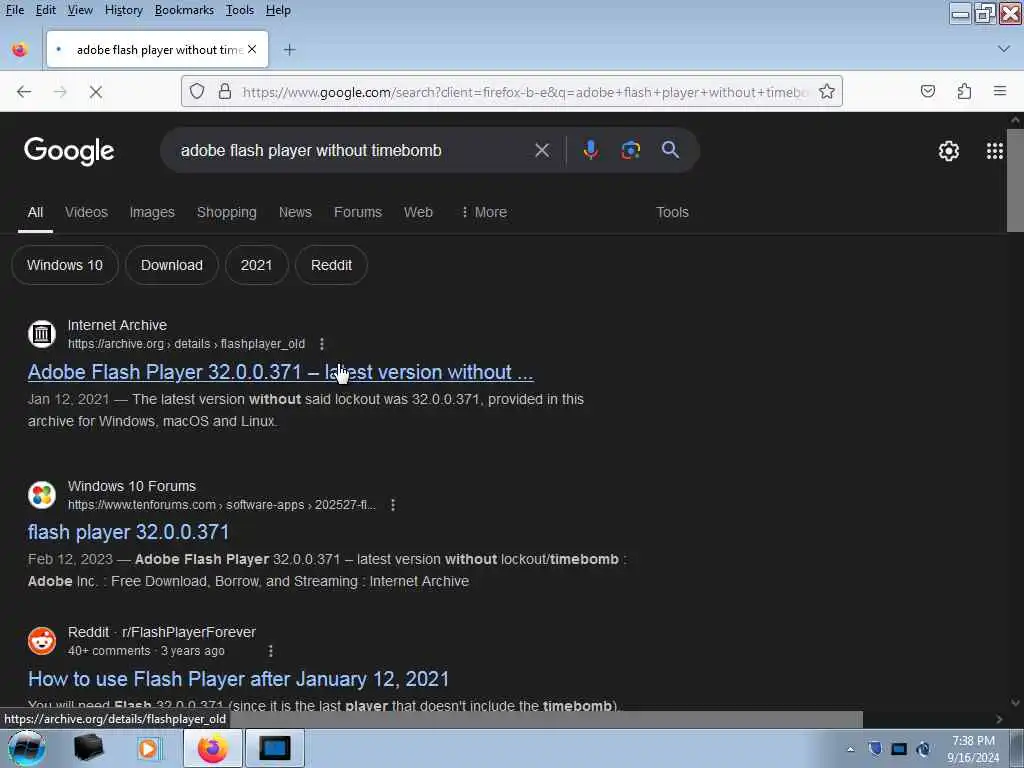1024x768 pixels.
Task: Click the Firefox View icon in tab strip
Action: [x=20, y=50]
